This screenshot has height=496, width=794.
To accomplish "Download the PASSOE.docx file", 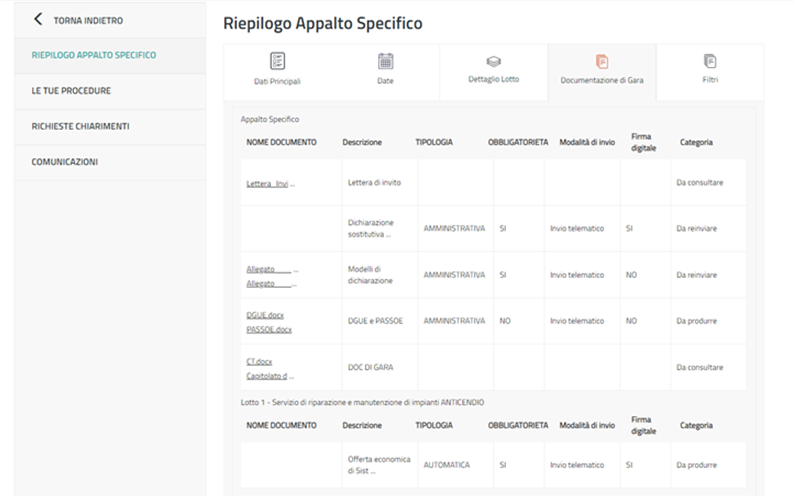I will click(269, 329).
